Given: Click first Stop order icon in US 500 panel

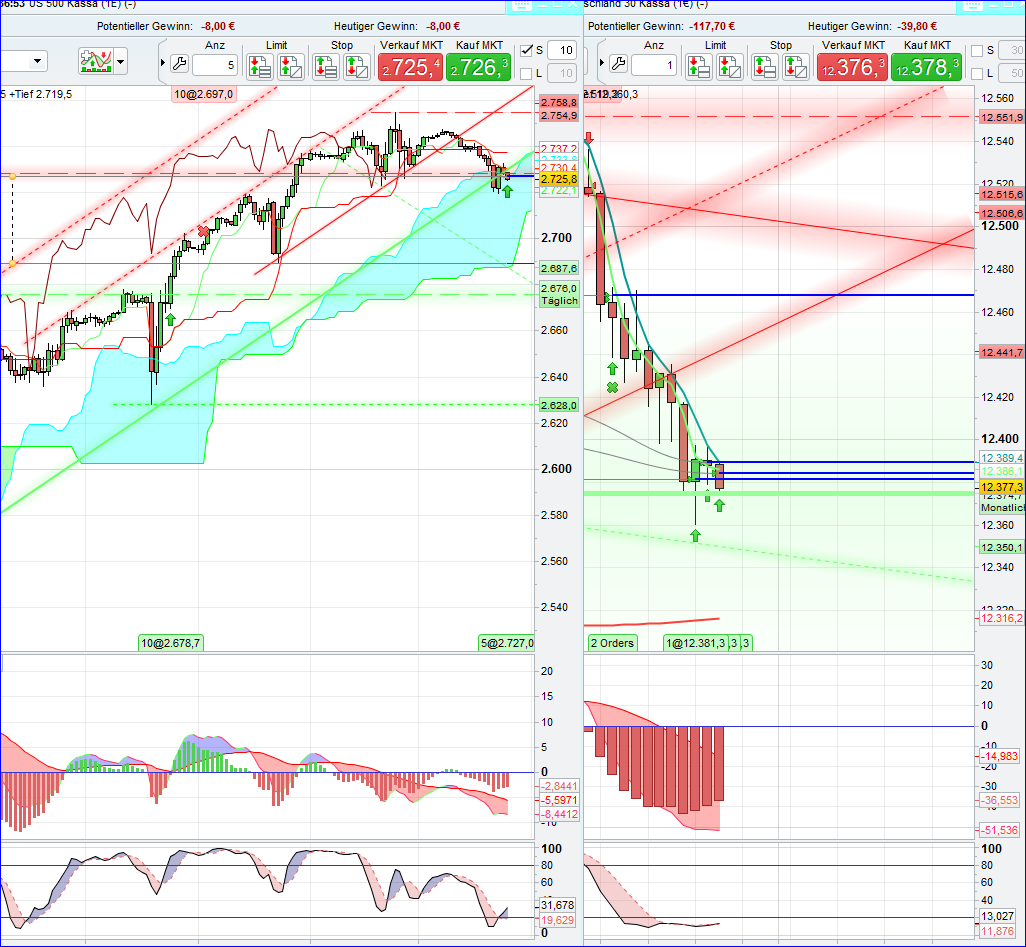Looking at the screenshot, I should point(325,67).
